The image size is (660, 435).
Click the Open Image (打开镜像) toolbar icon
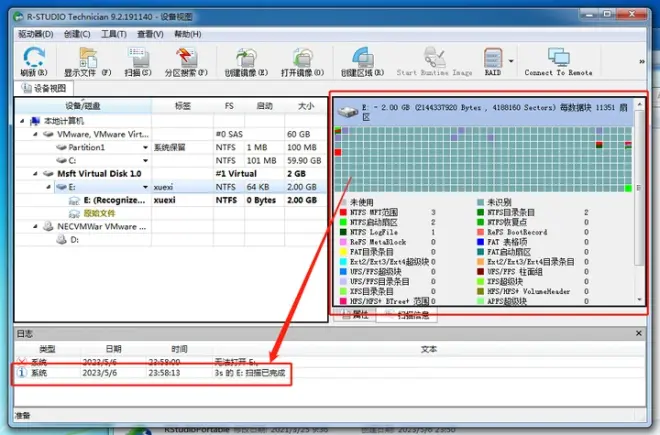pos(302,57)
